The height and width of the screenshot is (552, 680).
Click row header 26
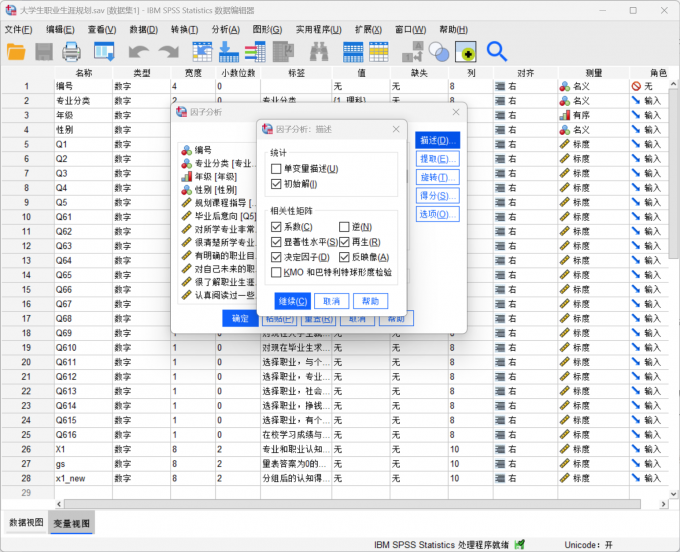(x=26, y=449)
